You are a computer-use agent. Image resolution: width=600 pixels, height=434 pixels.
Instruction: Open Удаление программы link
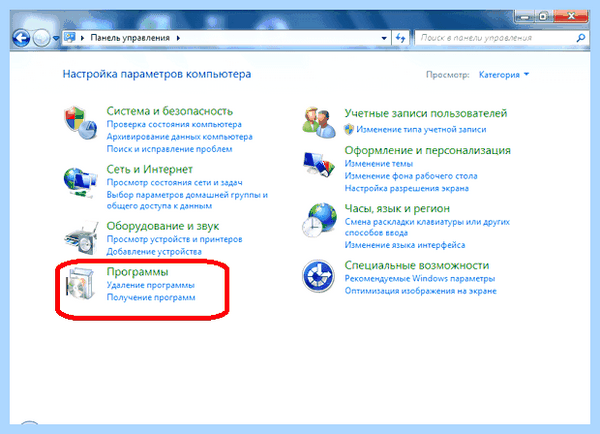pos(150,285)
